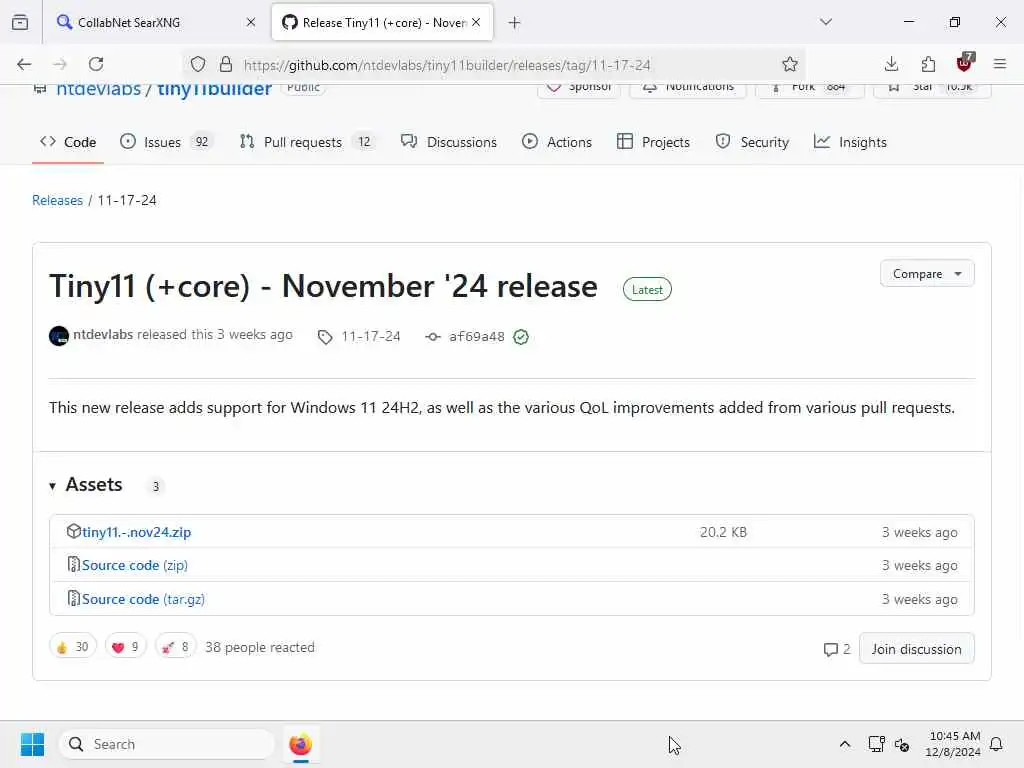Click the Firefox icon in the taskbar
Viewport: 1024px width, 768px height.
pyautogui.click(x=300, y=744)
